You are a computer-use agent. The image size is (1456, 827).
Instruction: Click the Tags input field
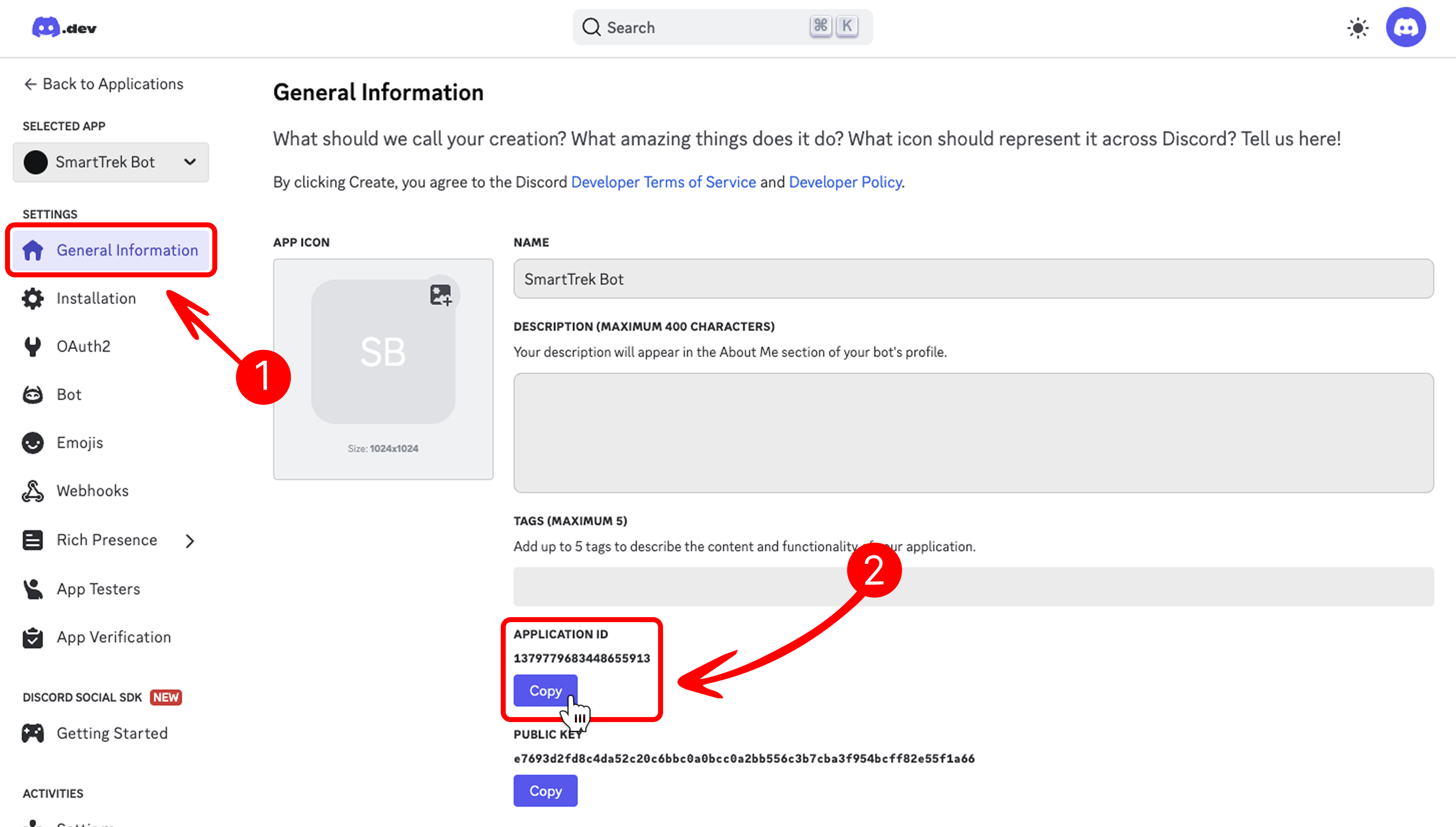click(x=974, y=587)
